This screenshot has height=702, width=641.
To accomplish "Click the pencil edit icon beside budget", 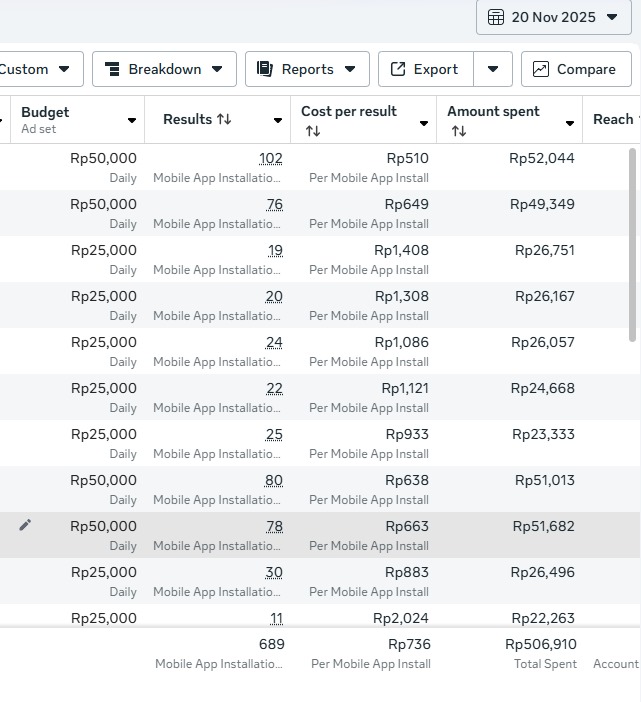I will coord(25,525).
